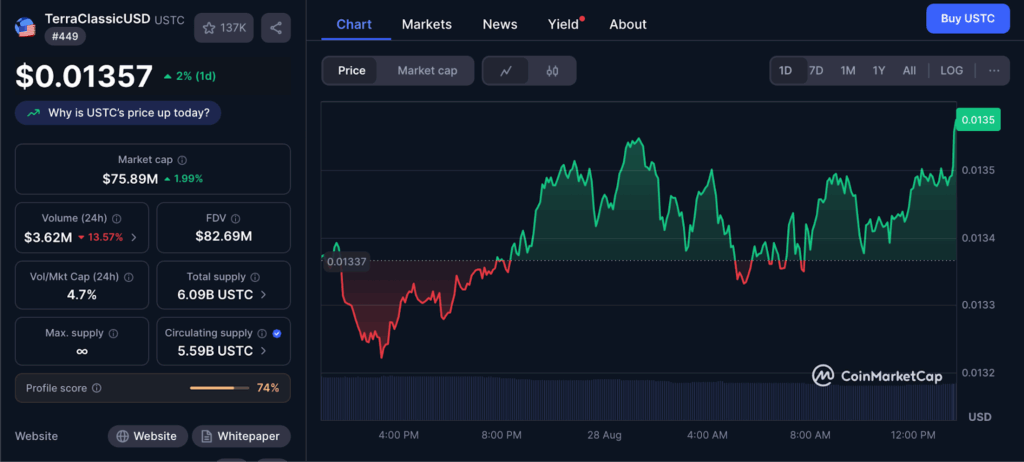Click "Why is USTC's price up today?"

coord(118,113)
